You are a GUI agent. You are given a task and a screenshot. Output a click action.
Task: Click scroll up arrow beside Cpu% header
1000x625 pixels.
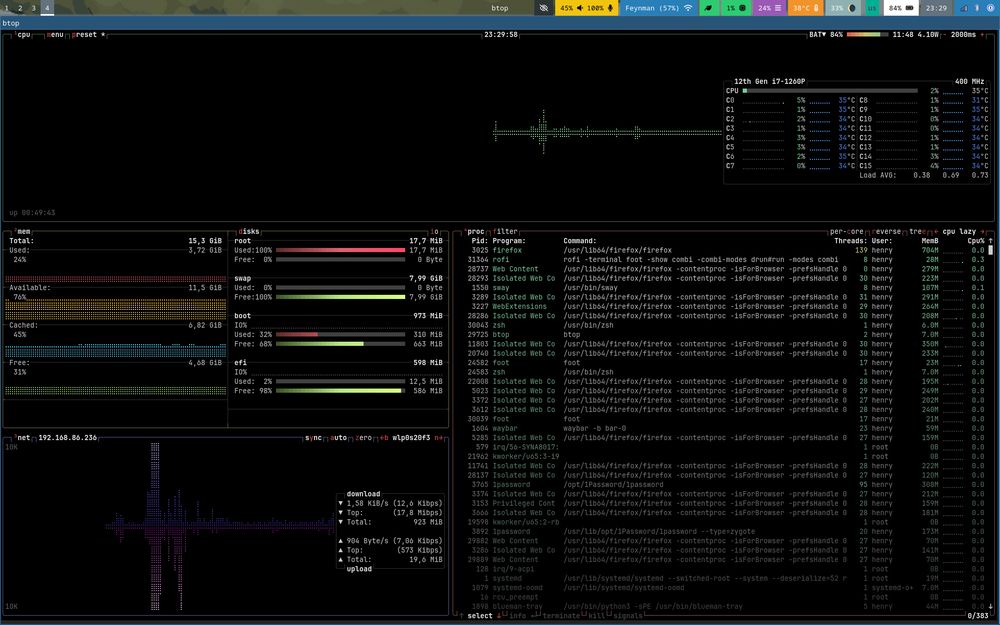coord(990,241)
